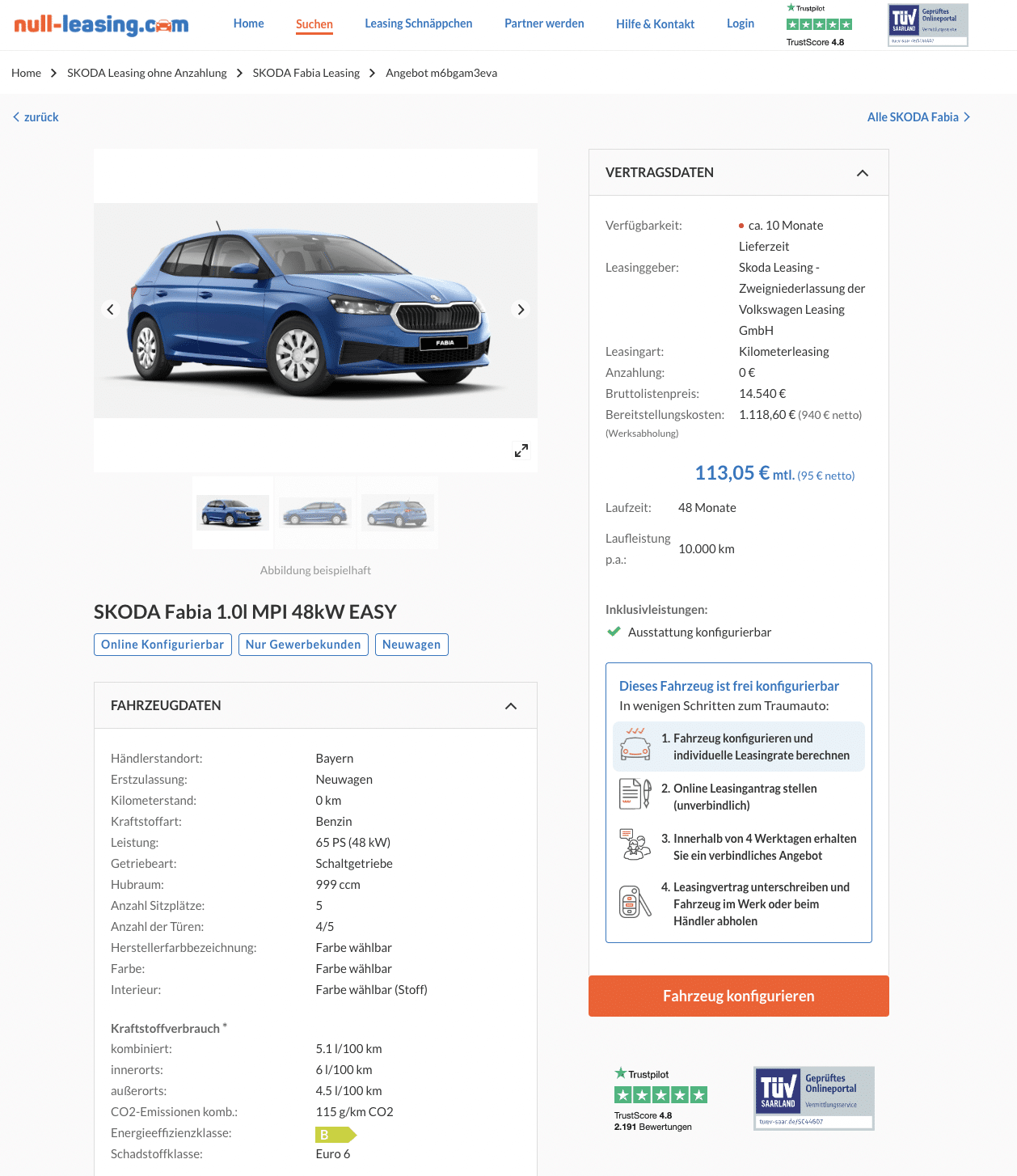Click the Schadstoffklasse value Euro 6
1017x1176 pixels.
(x=333, y=1154)
